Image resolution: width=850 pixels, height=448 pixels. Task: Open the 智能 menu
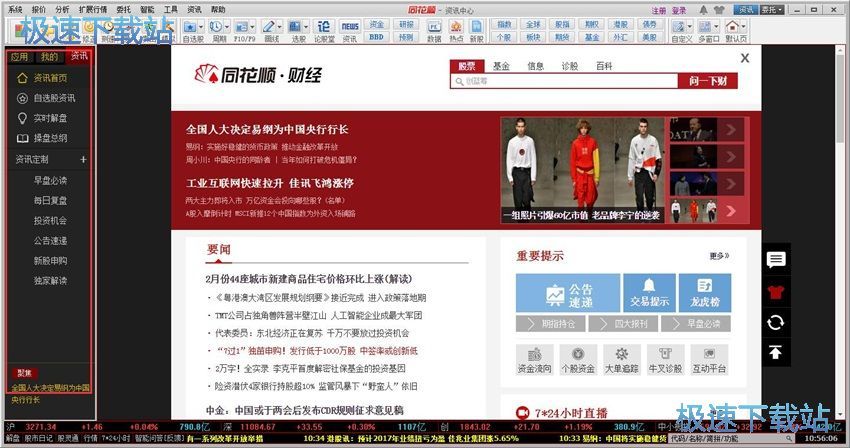coord(146,9)
